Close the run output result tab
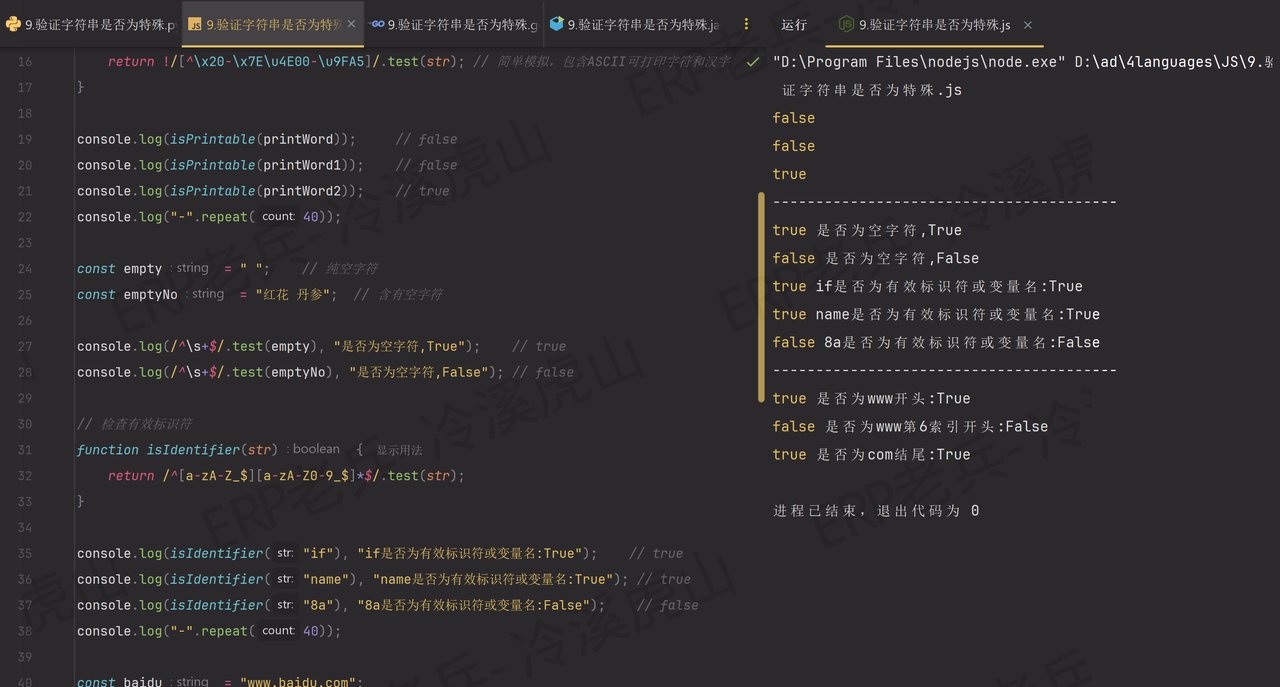This screenshot has width=1280, height=687. (x=1027, y=25)
